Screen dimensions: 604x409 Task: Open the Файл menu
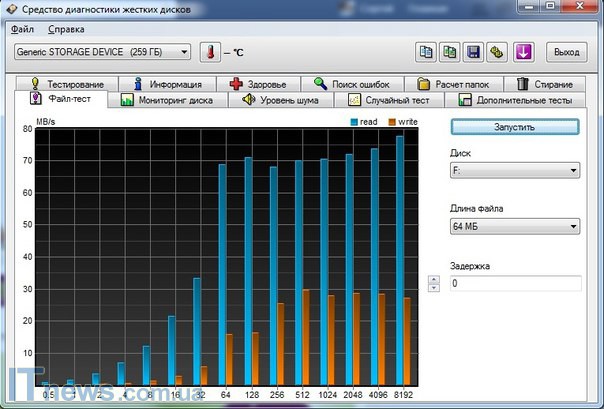point(22,30)
